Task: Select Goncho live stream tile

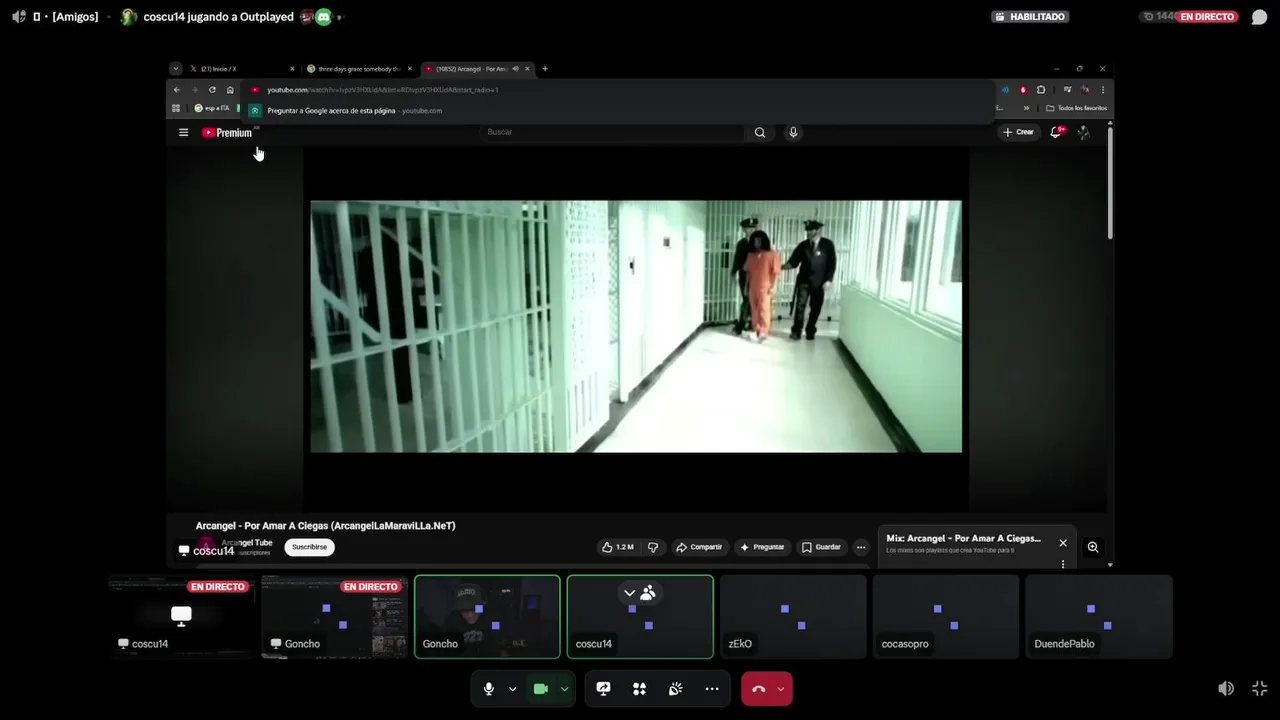Action: click(x=334, y=616)
